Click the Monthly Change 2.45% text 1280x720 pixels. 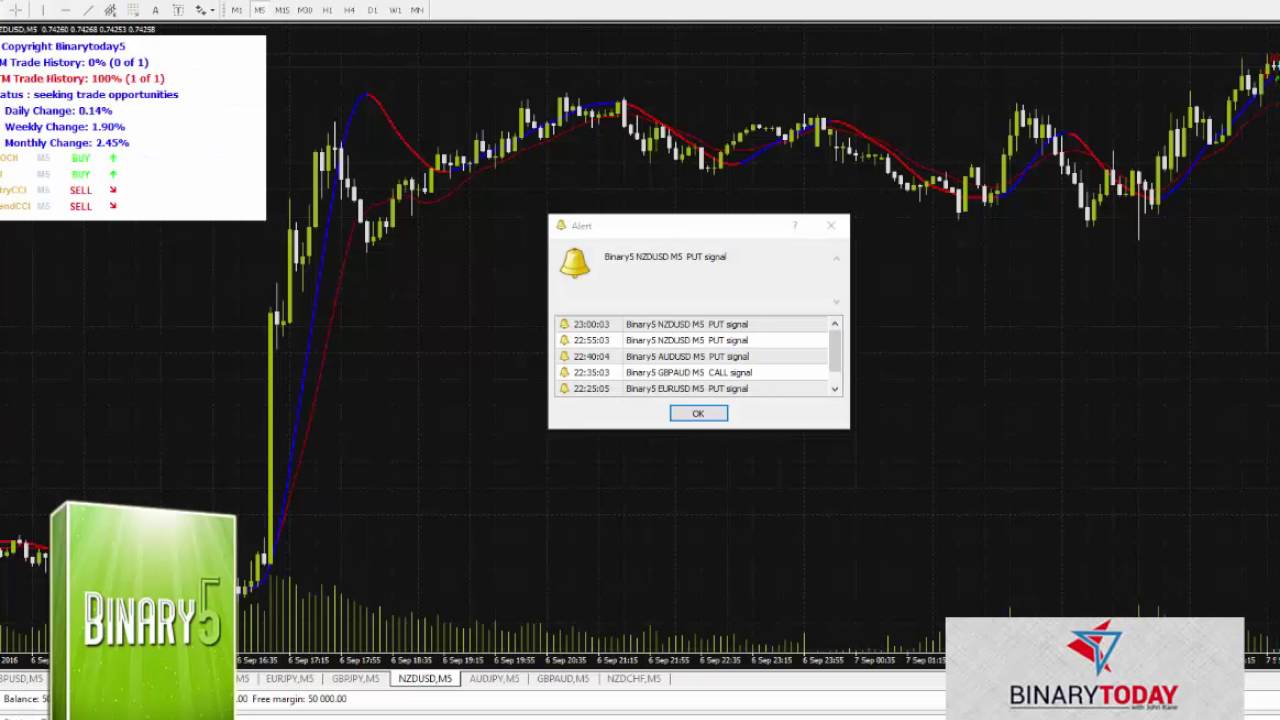coord(67,143)
